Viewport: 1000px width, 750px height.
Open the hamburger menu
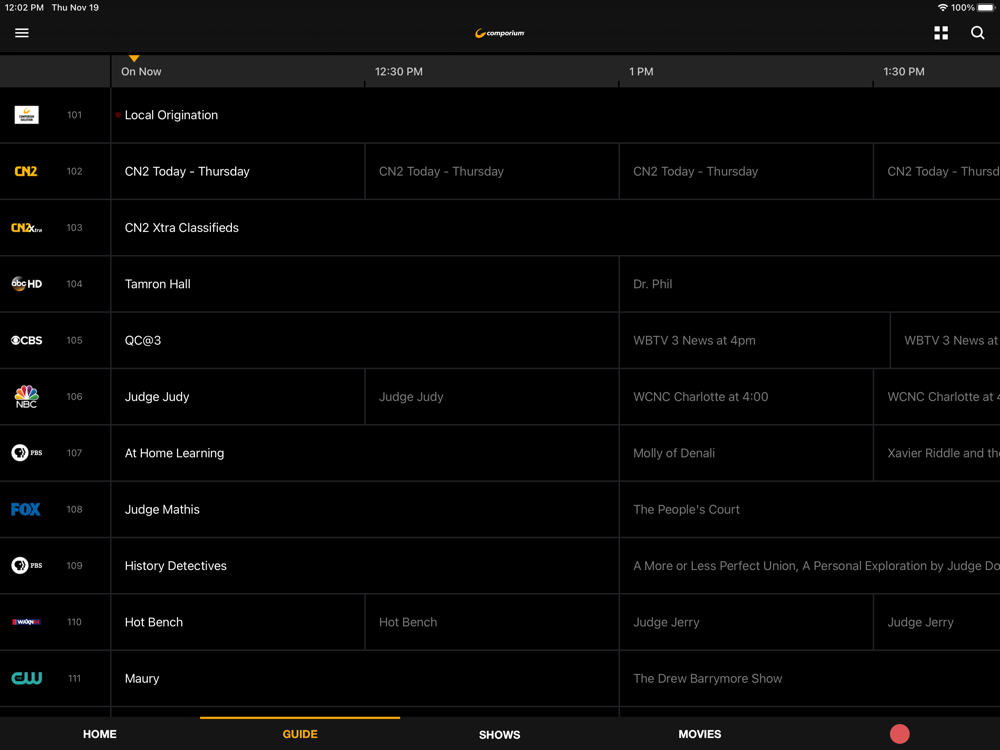(22, 33)
